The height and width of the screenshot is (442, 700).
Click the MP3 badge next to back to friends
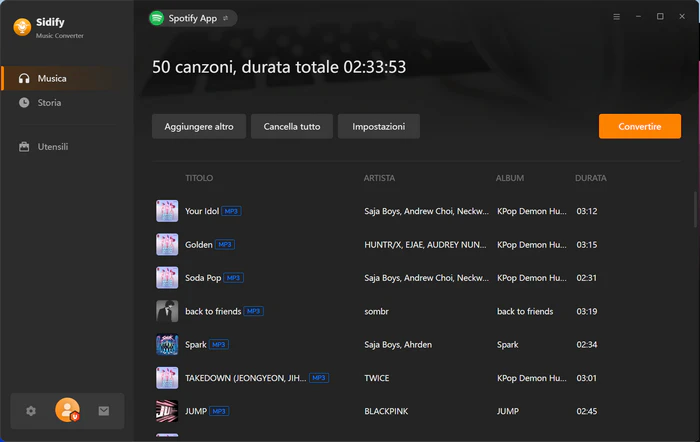point(254,311)
